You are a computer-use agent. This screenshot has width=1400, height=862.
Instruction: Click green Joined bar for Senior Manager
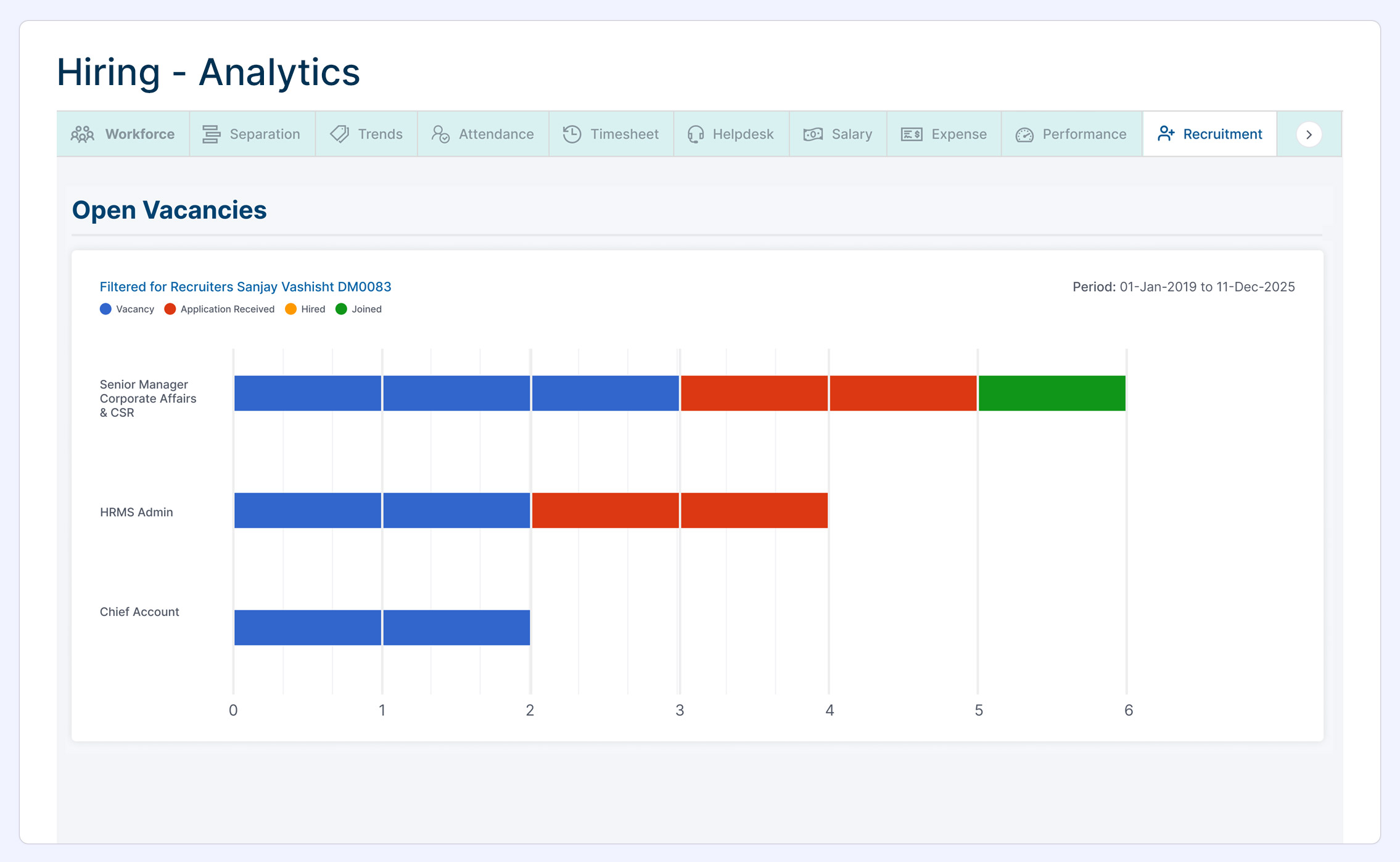pos(1052,393)
